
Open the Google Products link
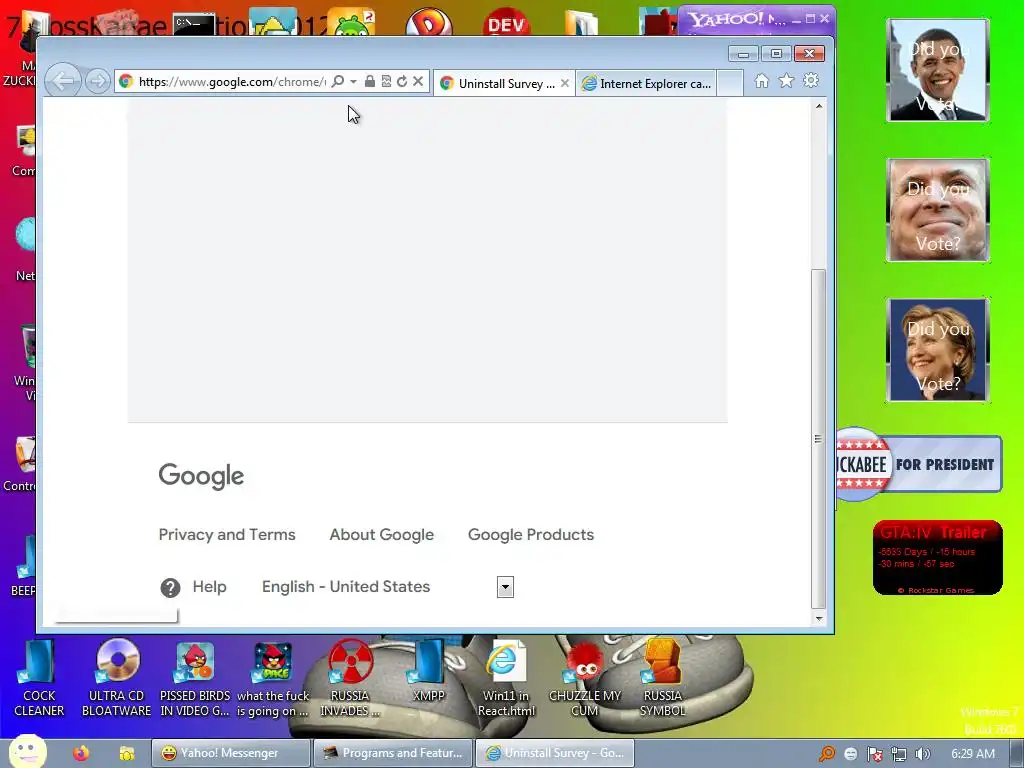(531, 535)
